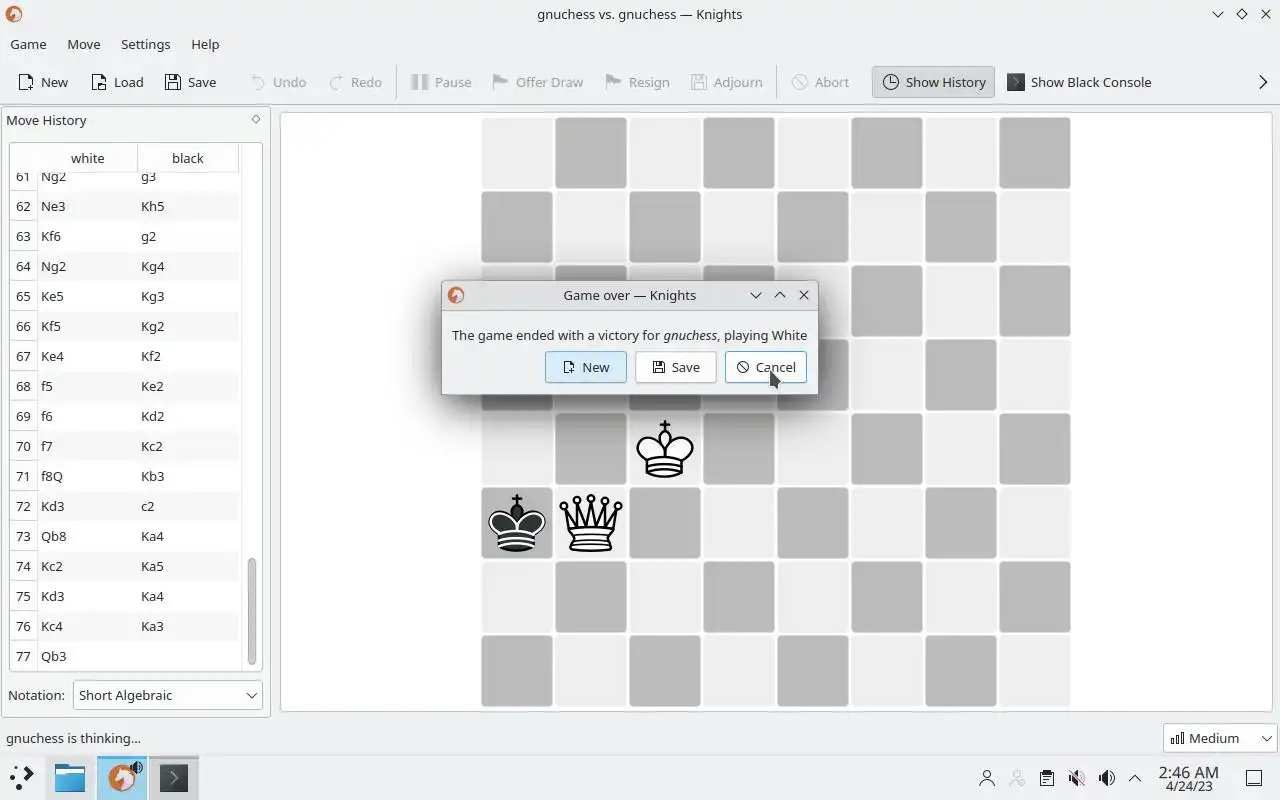Image resolution: width=1280 pixels, height=800 pixels.
Task: Maximize the Game over dialog
Action: (x=780, y=295)
